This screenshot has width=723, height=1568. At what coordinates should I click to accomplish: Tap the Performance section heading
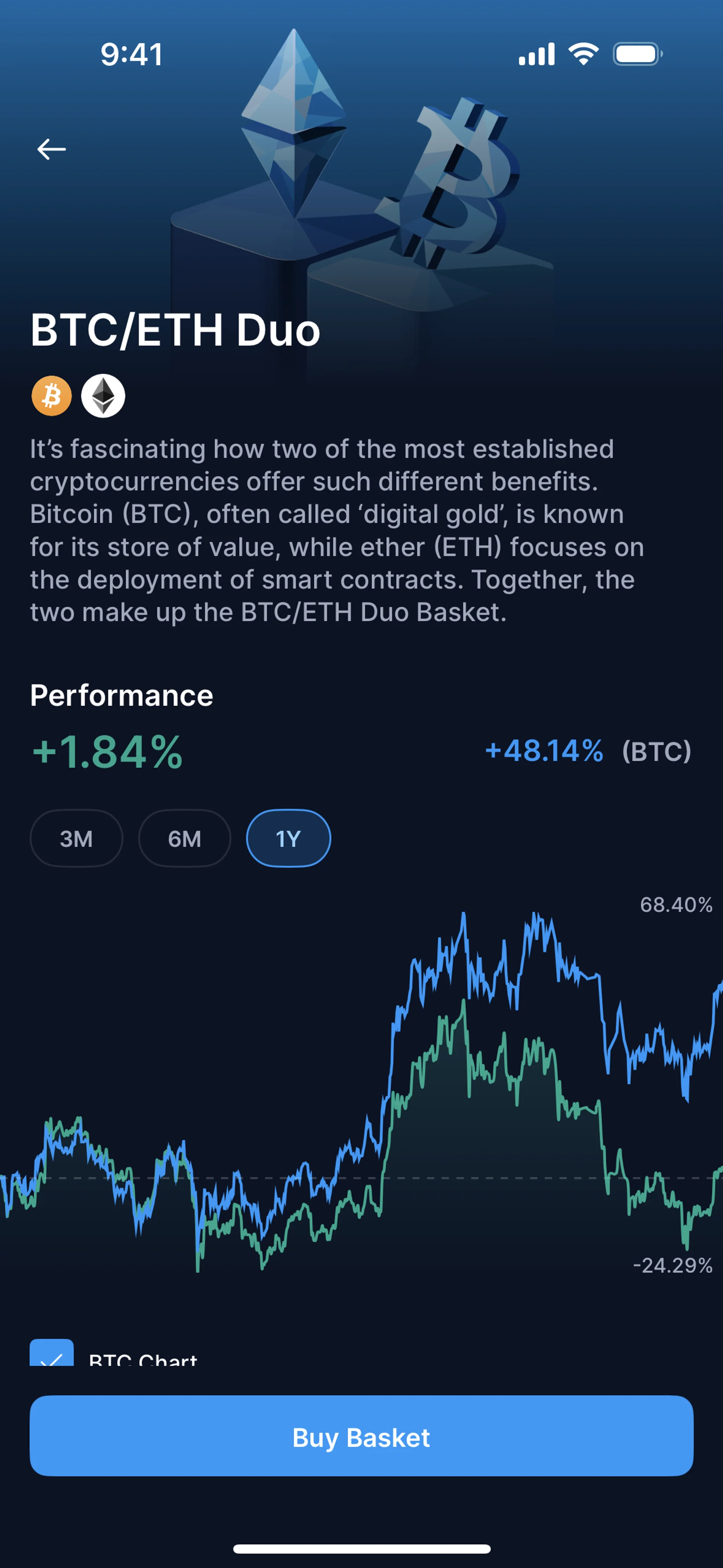(122, 695)
